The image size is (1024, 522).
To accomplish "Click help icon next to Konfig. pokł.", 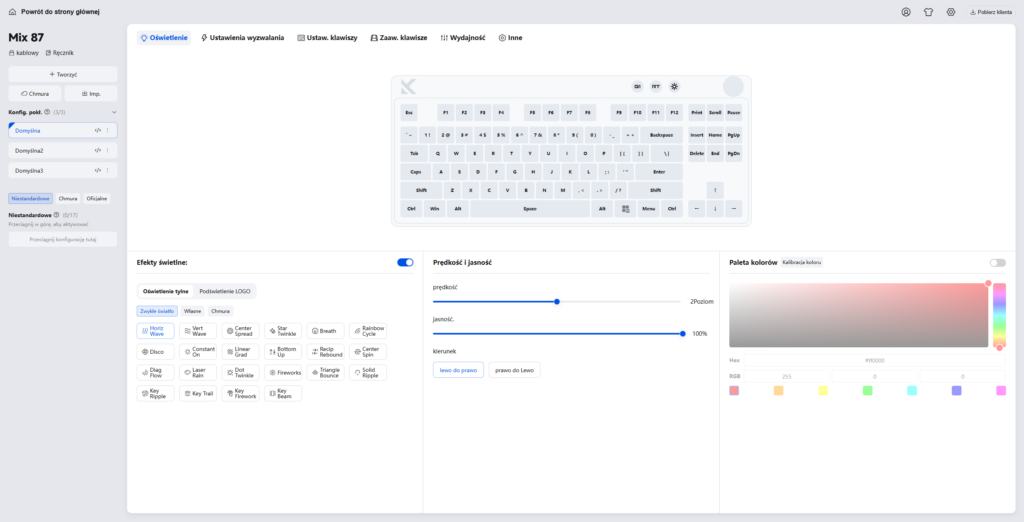I will pos(47,112).
